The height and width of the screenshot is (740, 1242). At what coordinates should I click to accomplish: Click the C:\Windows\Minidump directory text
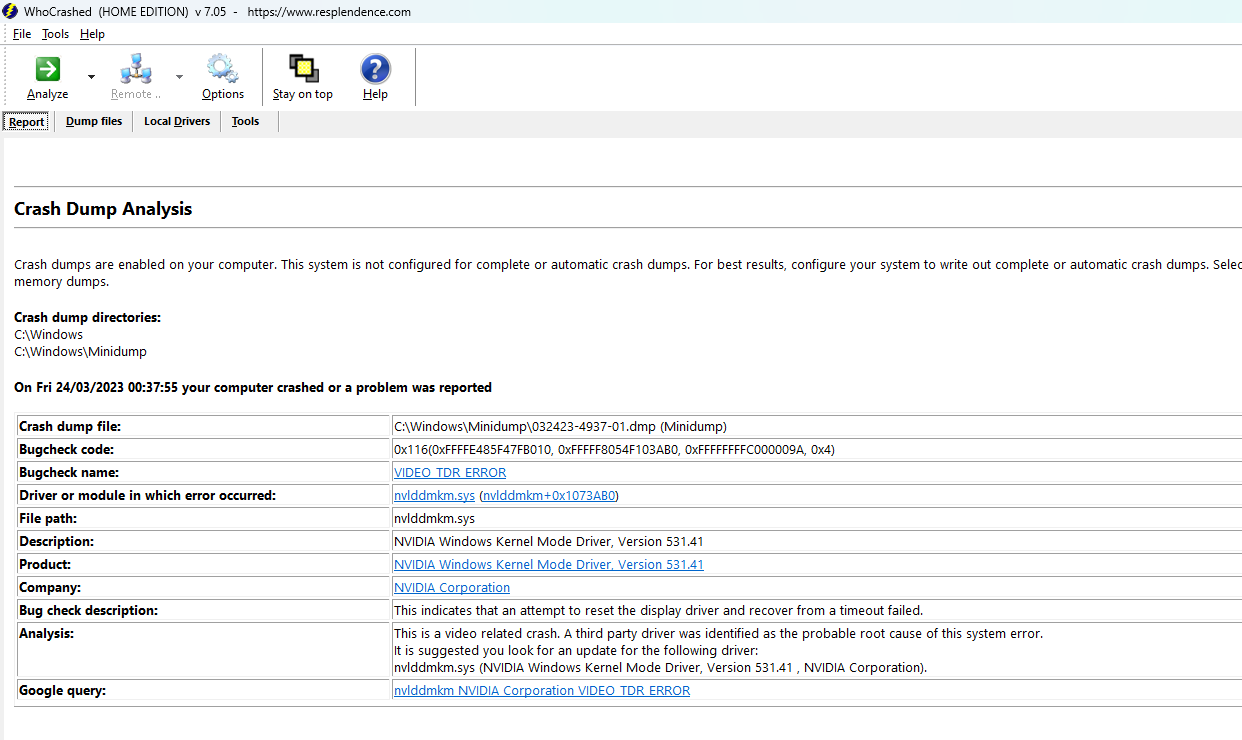point(80,352)
